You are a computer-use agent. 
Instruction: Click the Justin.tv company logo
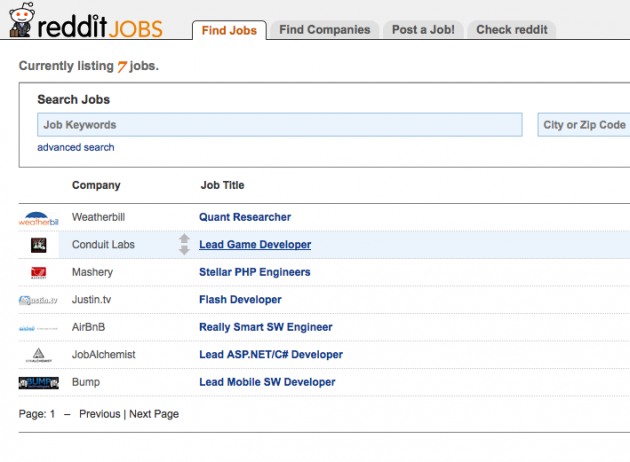[x=39, y=300]
